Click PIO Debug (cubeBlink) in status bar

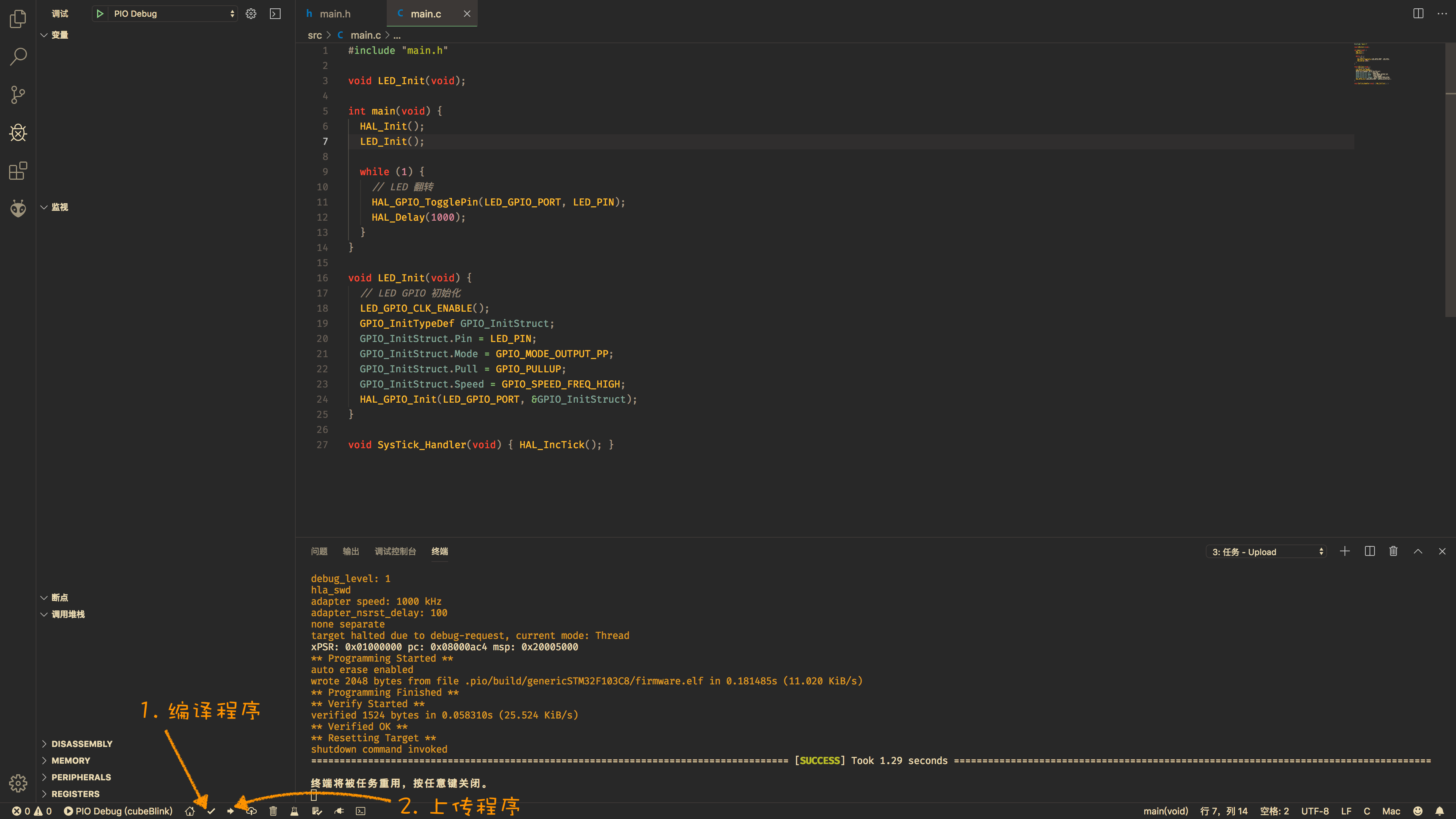[x=118, y=811]
